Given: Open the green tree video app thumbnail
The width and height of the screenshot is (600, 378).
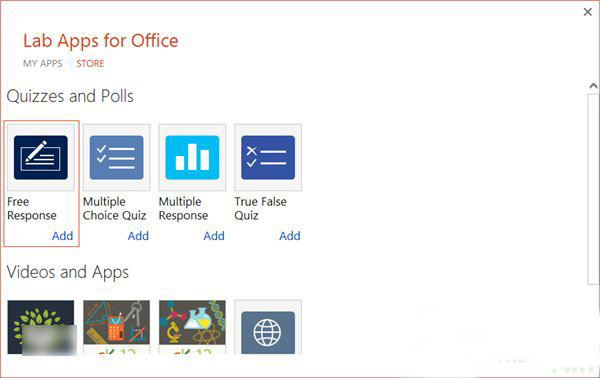Looking at the screenshot, I should [41, 327].
